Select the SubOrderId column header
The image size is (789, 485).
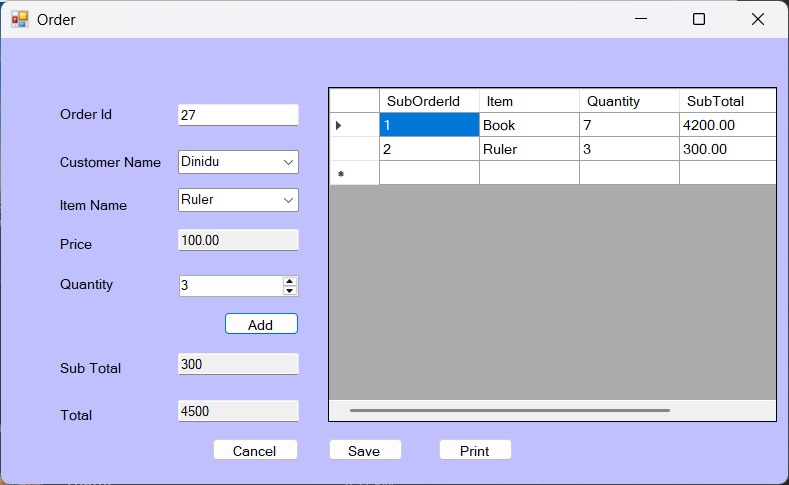click(428, 101)
